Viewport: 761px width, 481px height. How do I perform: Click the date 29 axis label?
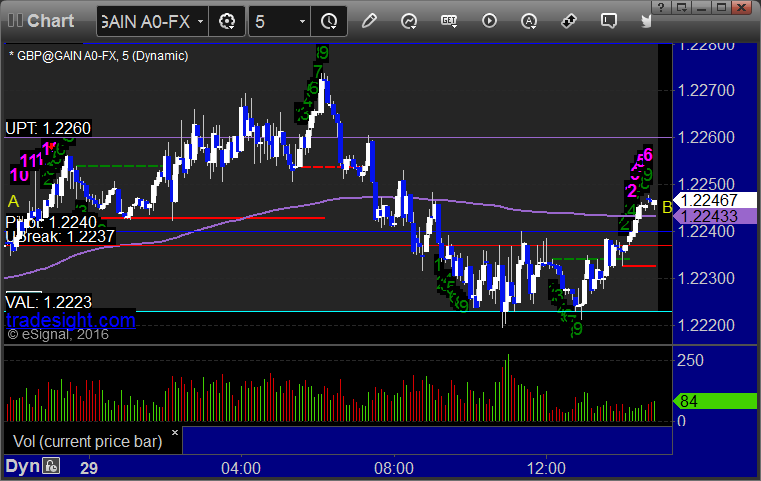pyautogui.click(x=89, y=468)
